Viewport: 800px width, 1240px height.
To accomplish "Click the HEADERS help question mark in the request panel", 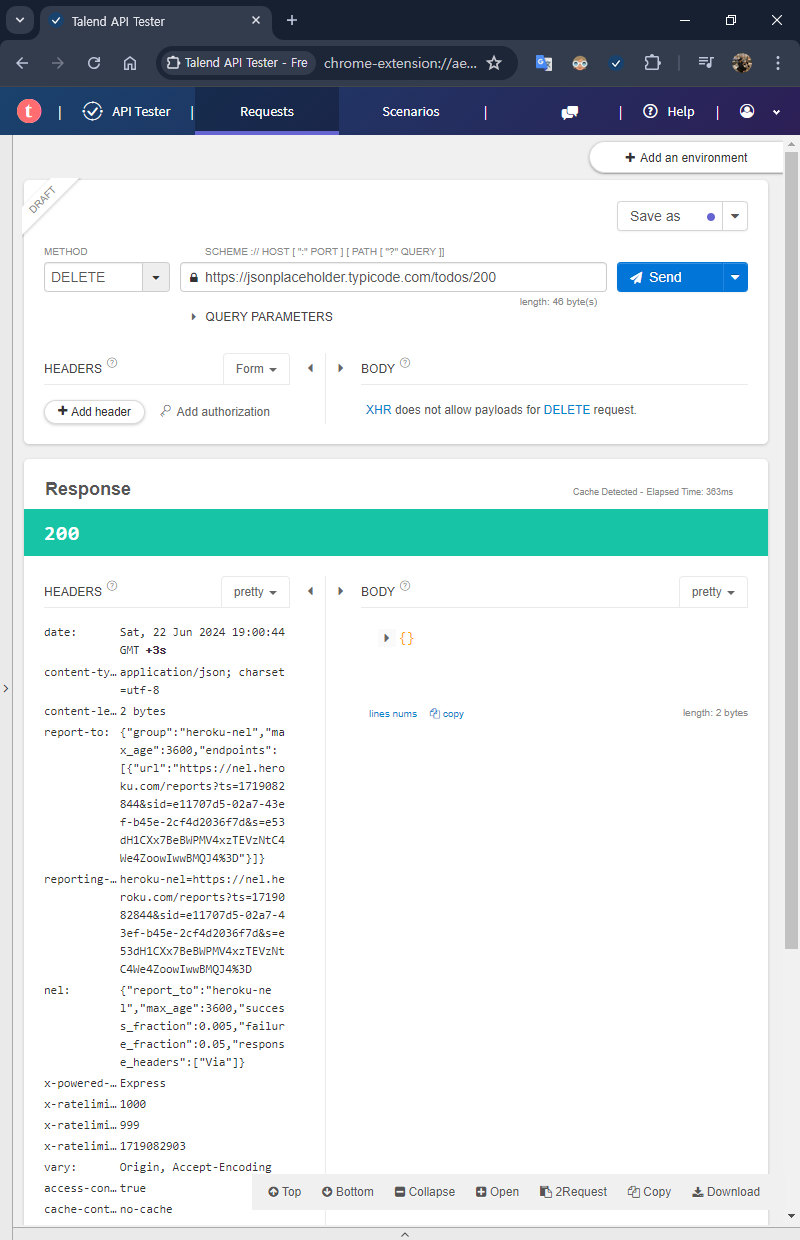I will point(112,363).
